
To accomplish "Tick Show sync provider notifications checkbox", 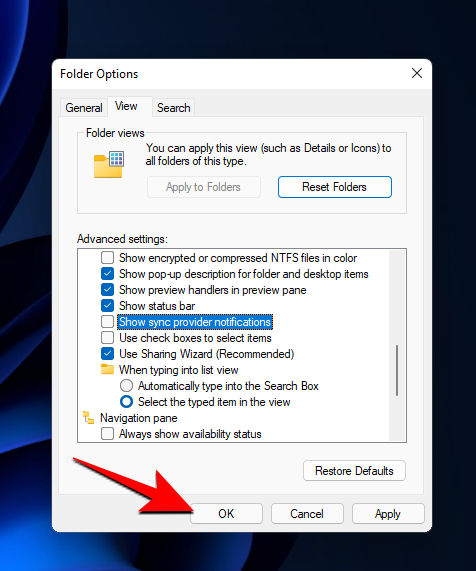I will coord(107,322).
